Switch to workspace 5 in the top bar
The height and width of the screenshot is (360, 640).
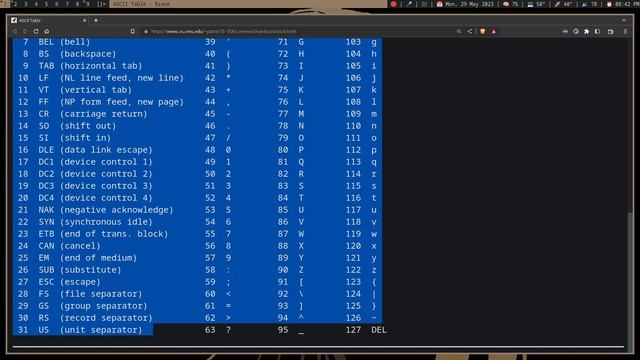(46, 4)
